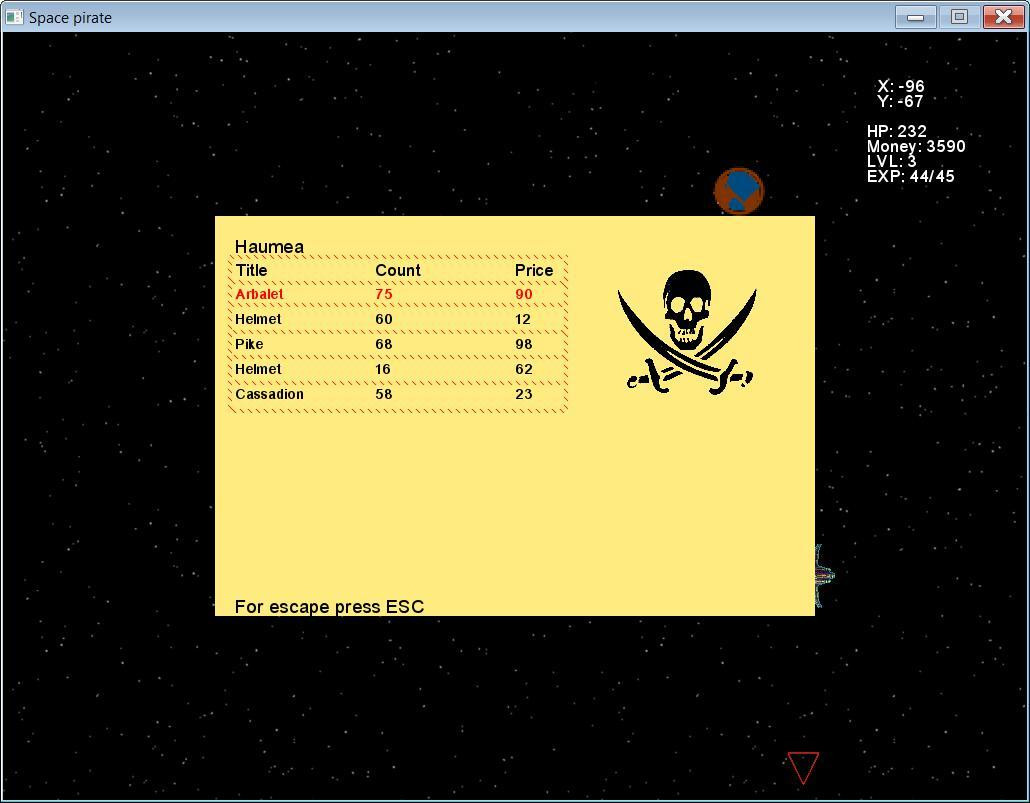Click the Count column header
Image resolution: width=1030 pixels, height=803 pixels.
[398, 270]
